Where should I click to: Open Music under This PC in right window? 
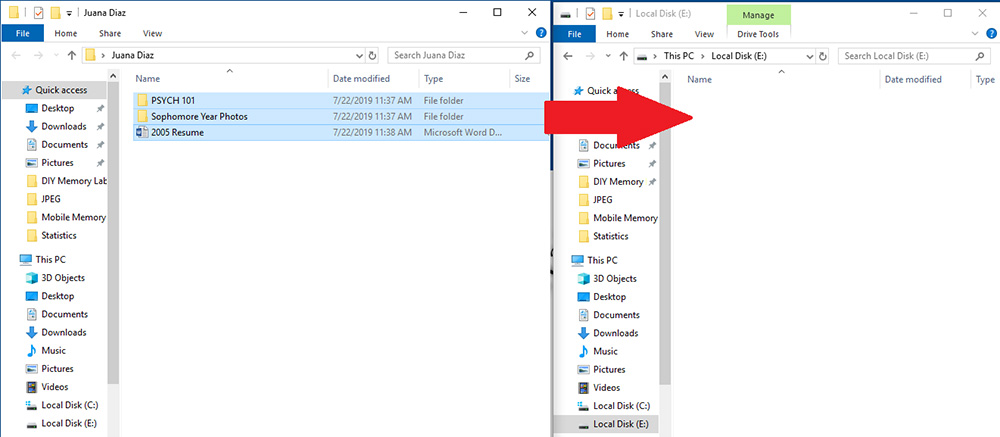point(605,351)
